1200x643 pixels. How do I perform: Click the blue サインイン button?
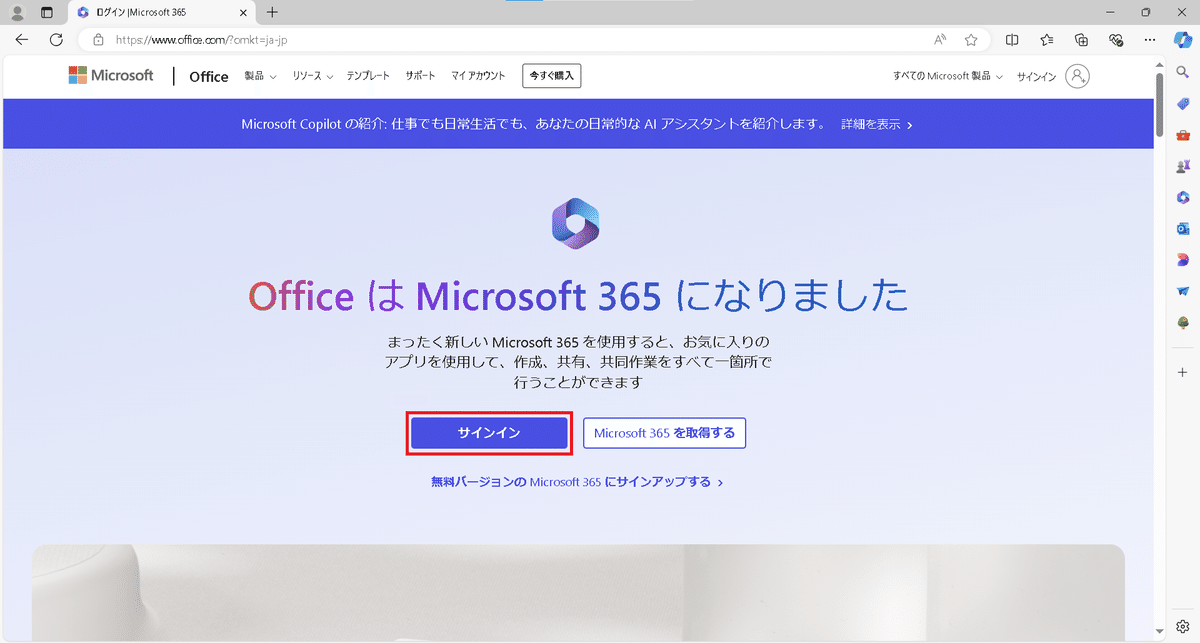tap(489, 433)
